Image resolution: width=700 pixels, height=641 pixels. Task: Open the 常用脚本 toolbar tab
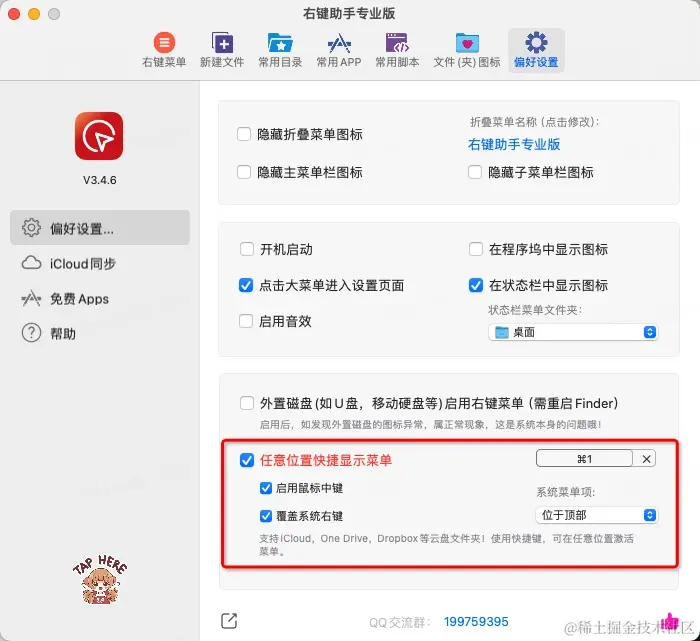coord(397,50)
